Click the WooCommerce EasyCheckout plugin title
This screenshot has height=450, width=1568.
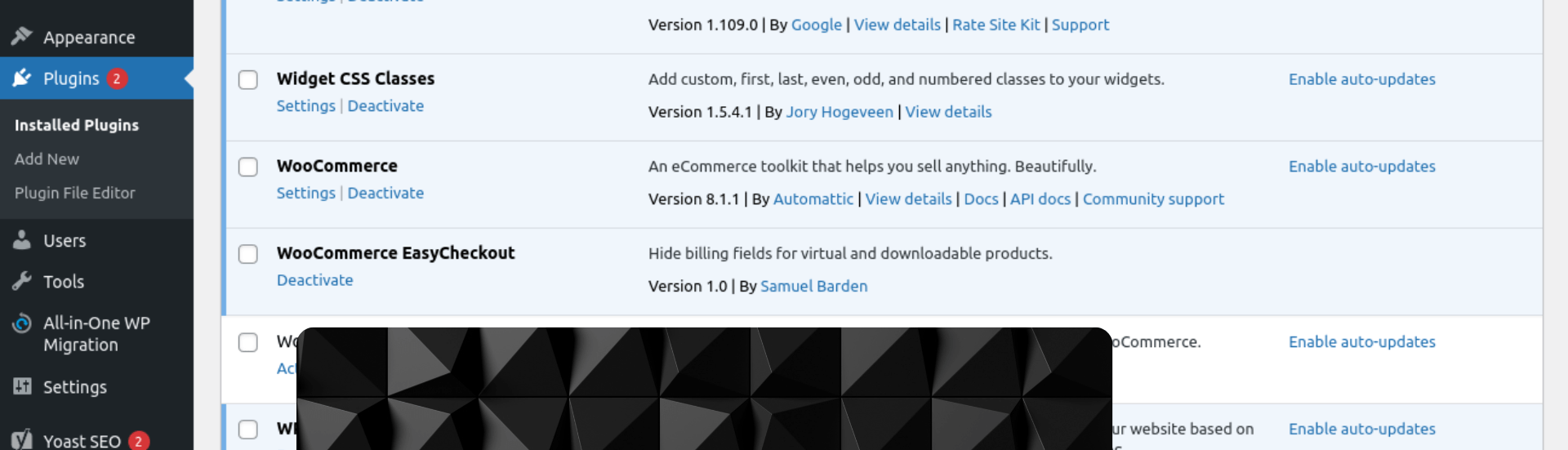[x=396, y=254]
